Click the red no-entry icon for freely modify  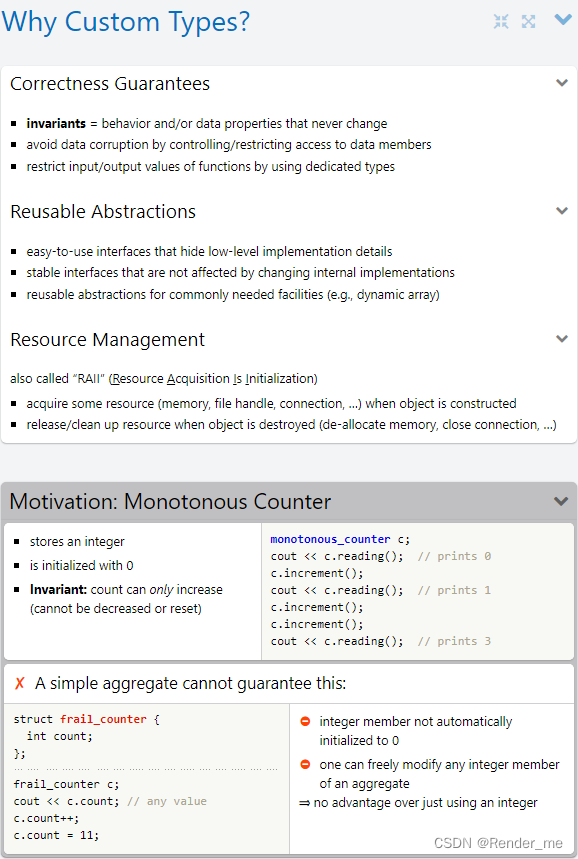[x=305, y=764]
